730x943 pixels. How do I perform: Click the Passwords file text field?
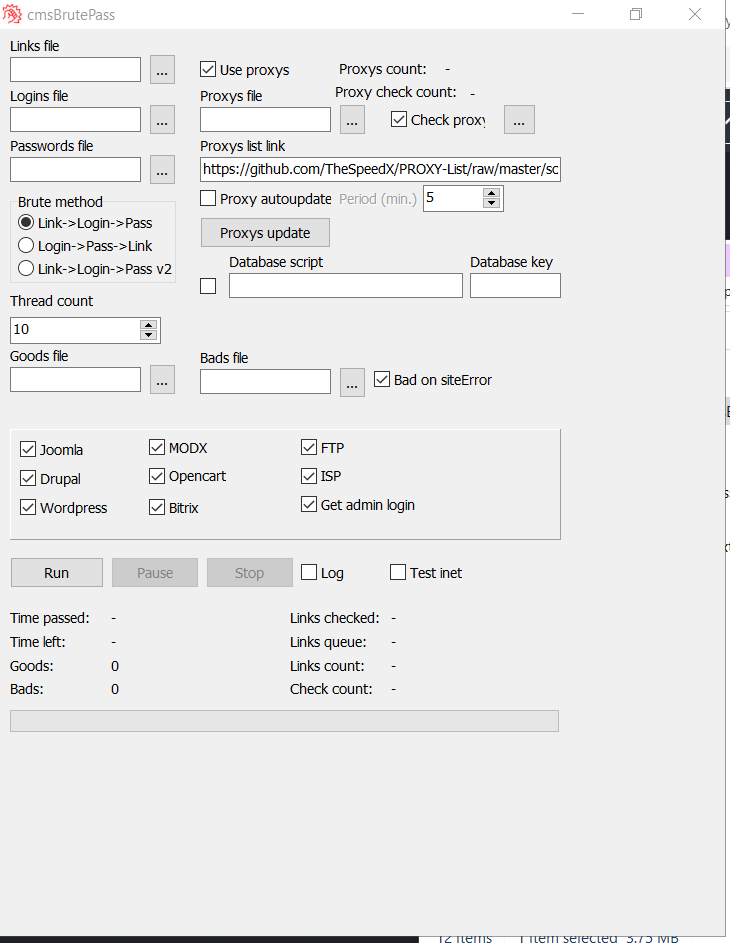[75, 170]
